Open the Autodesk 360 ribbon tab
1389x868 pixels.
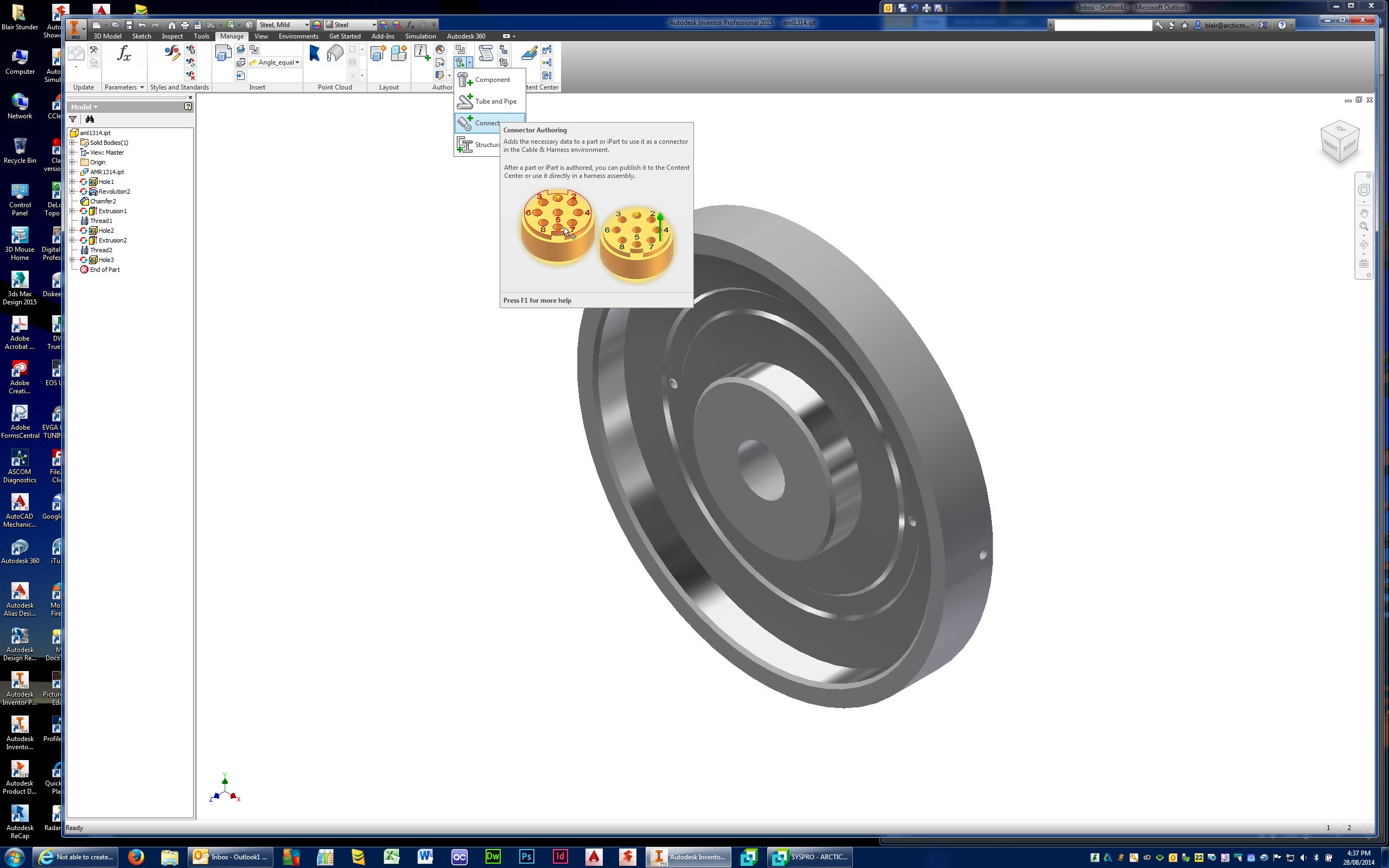click(466, 36)
